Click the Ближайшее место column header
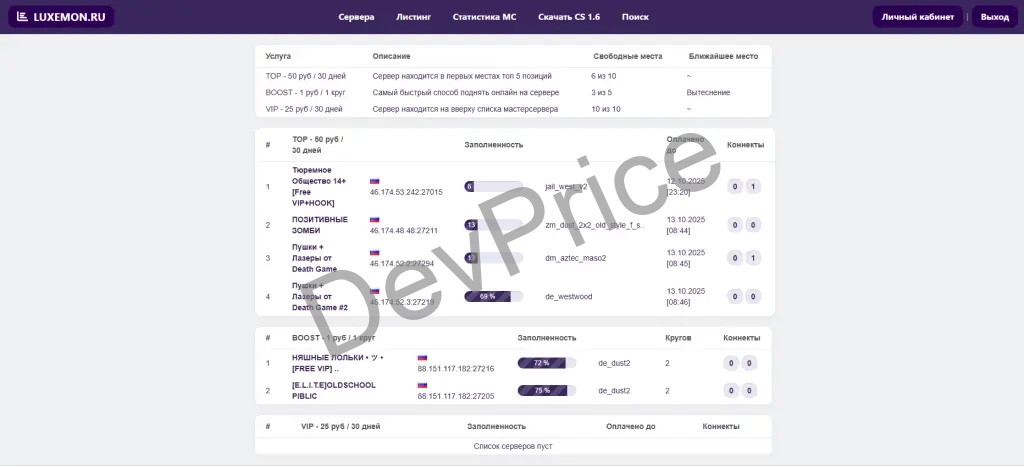This screenshot has height=467, width=1024. [724, 56]
